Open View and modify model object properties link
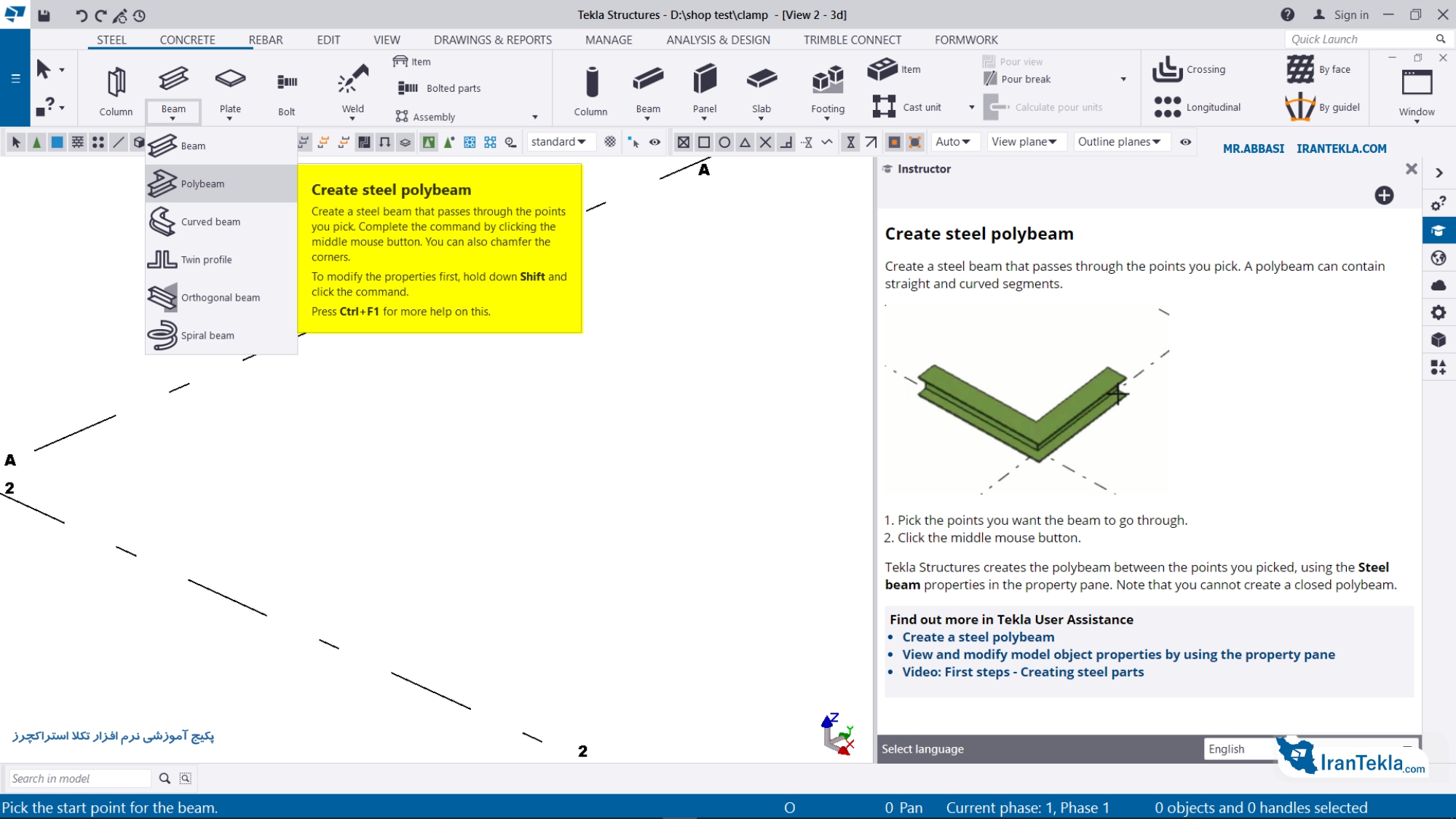 (x=1118, y=654)
